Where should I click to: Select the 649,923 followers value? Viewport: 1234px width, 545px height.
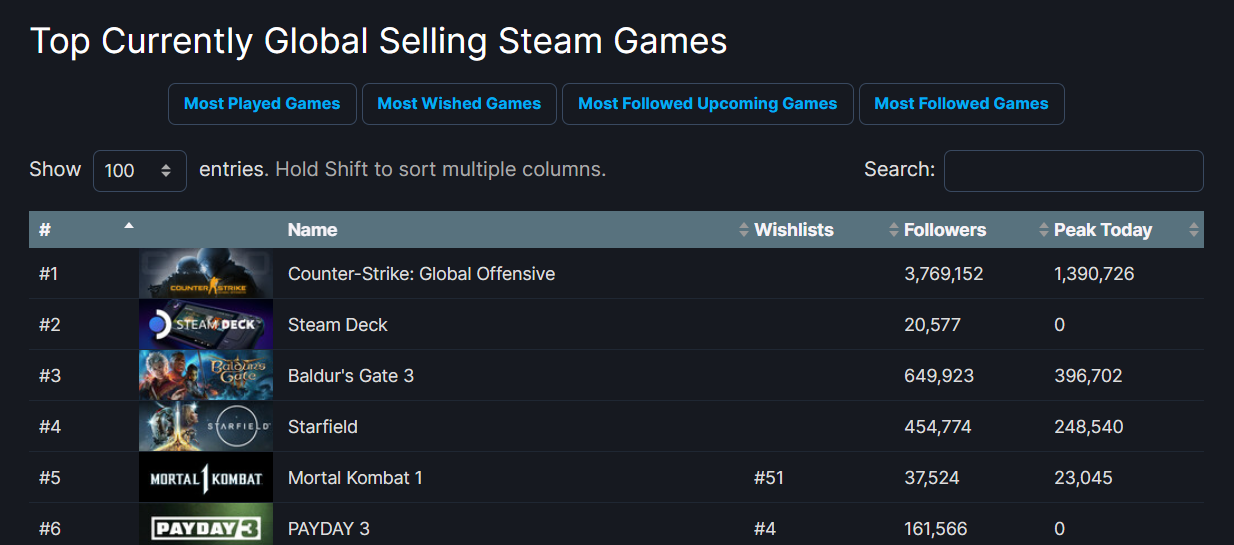coord(939,376)
